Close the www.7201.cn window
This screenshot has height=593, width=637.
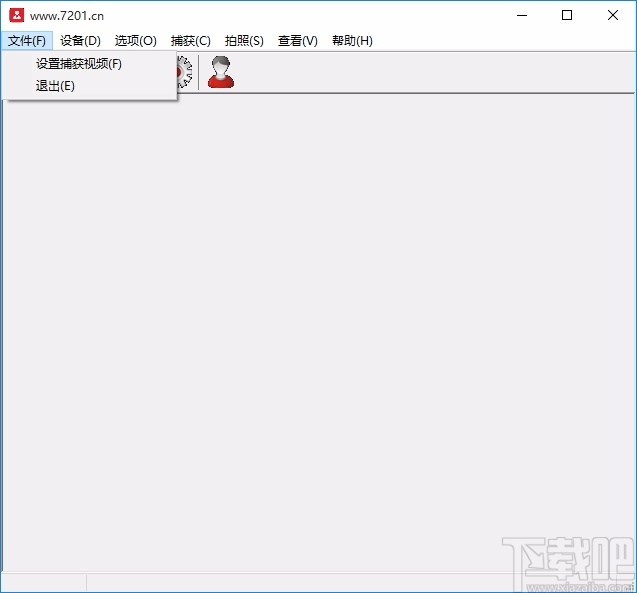coord(613,15)
